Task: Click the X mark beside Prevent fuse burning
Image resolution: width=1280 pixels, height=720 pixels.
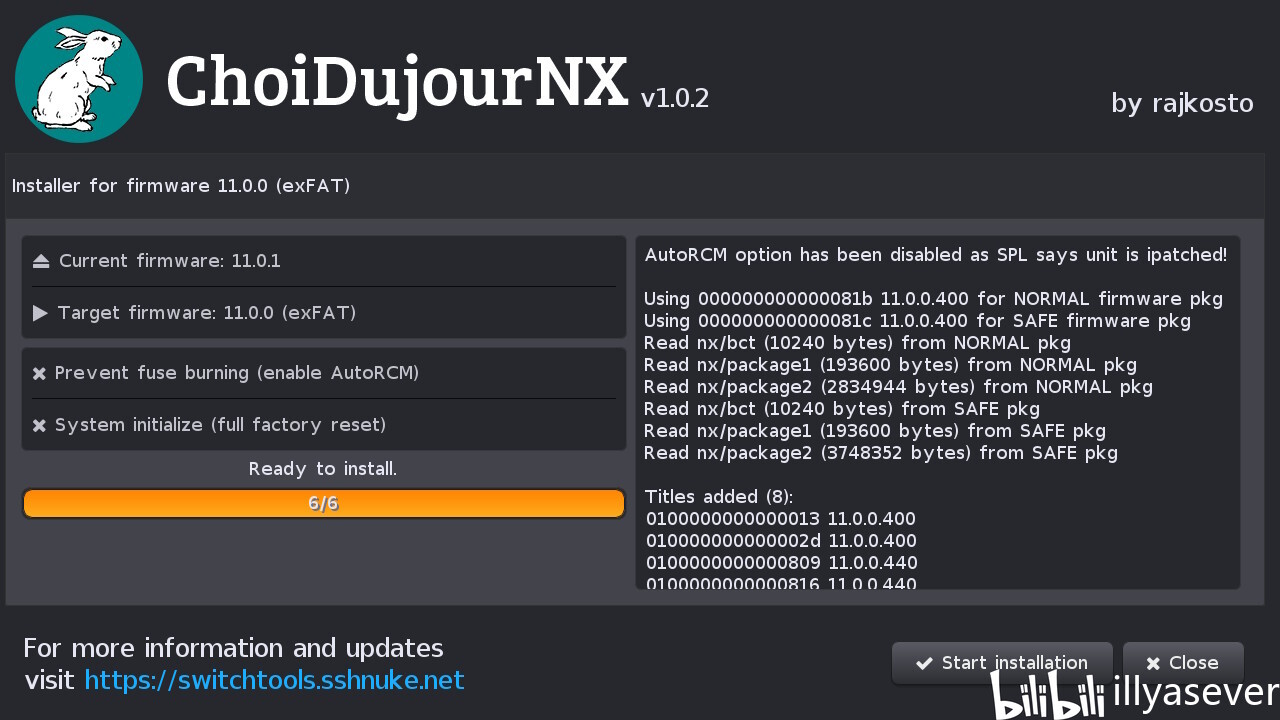Action: click(x=39, y=374)
